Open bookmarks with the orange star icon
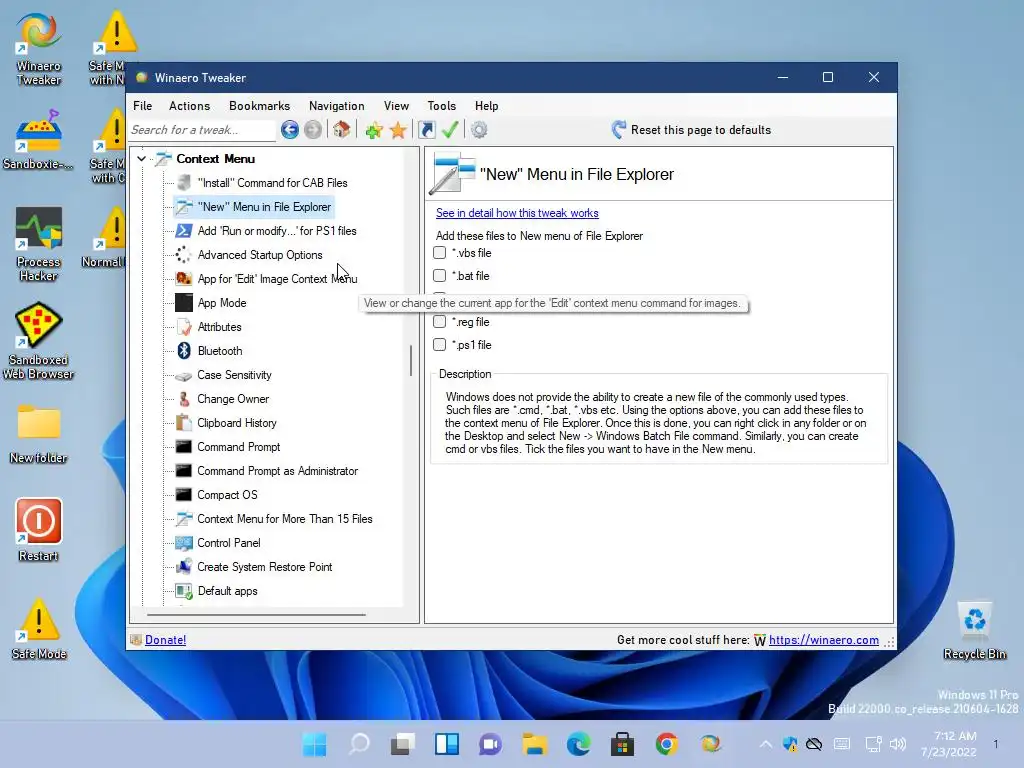This screenshot has width=1024, height=768. [x=398, y=130]
